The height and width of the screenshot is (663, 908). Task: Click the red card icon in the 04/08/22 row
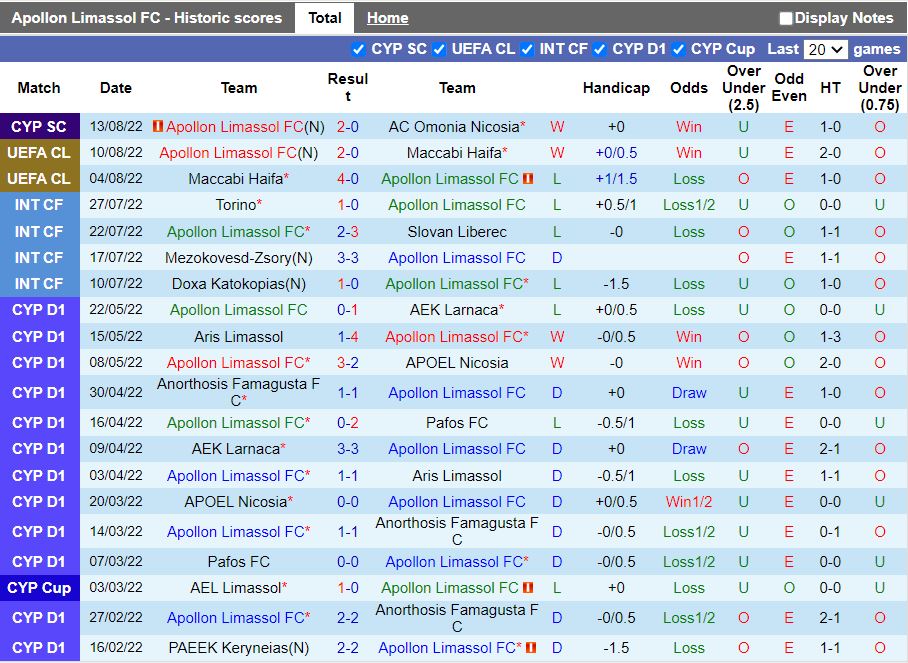tap(528, 179)
